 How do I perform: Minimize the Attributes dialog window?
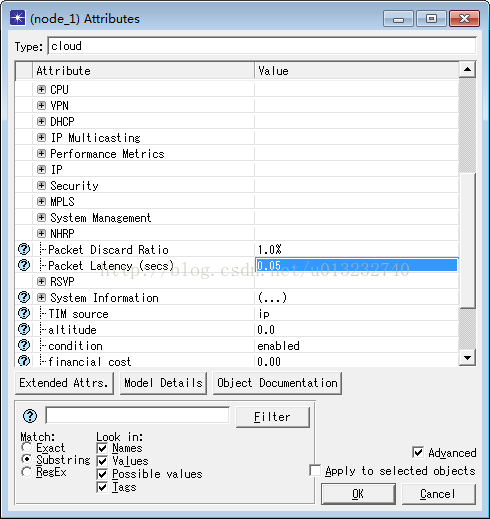coord(398,18)
